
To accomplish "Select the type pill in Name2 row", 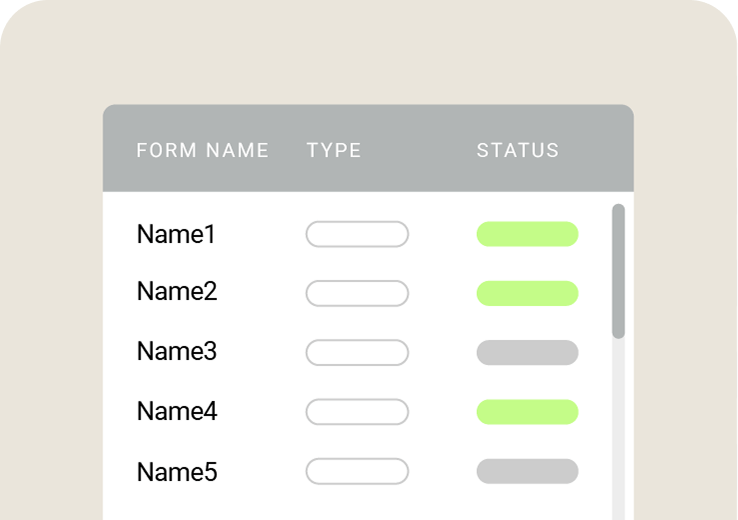I will point(357,294).
